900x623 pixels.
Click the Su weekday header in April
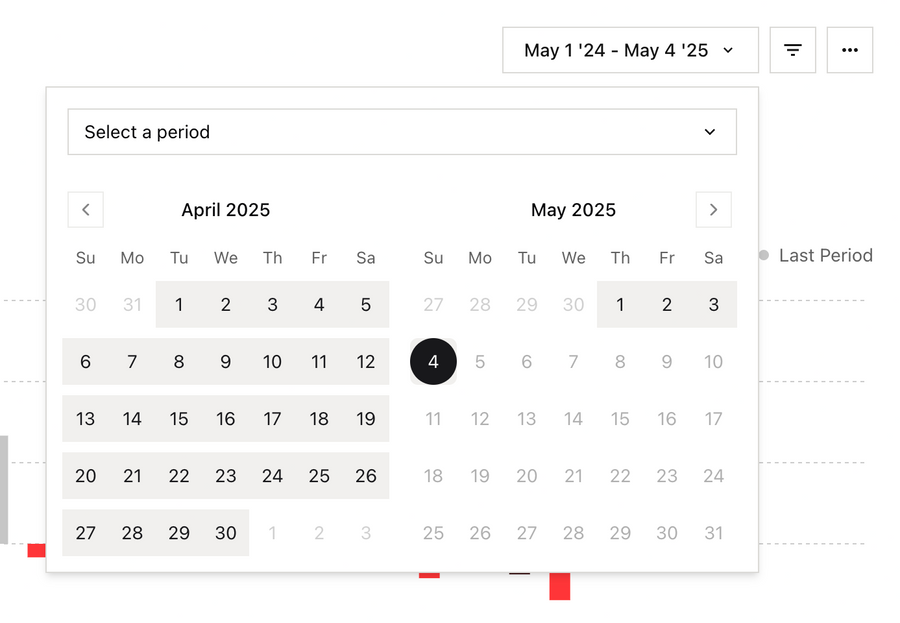[x=85, y=257]
